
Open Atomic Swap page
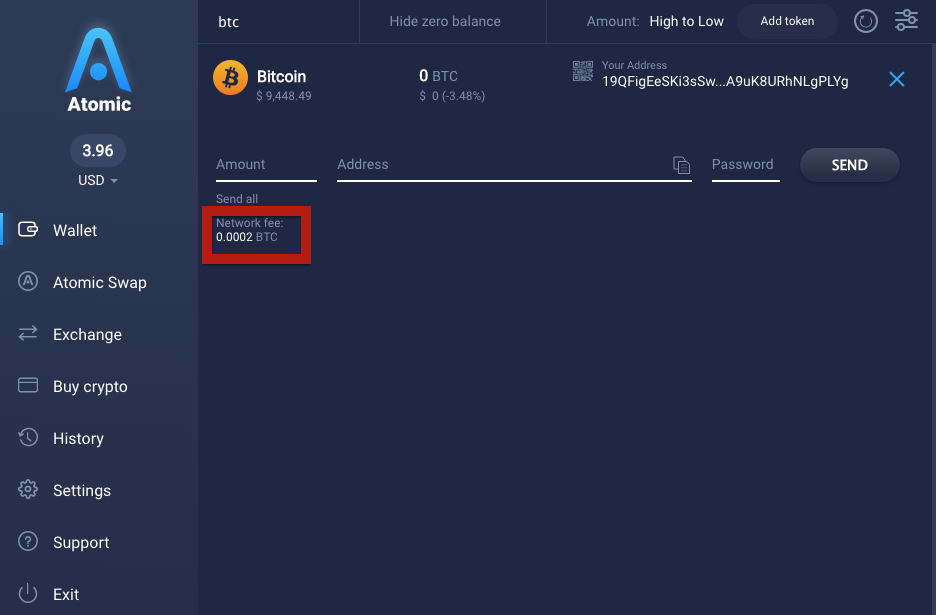(100, 282)
